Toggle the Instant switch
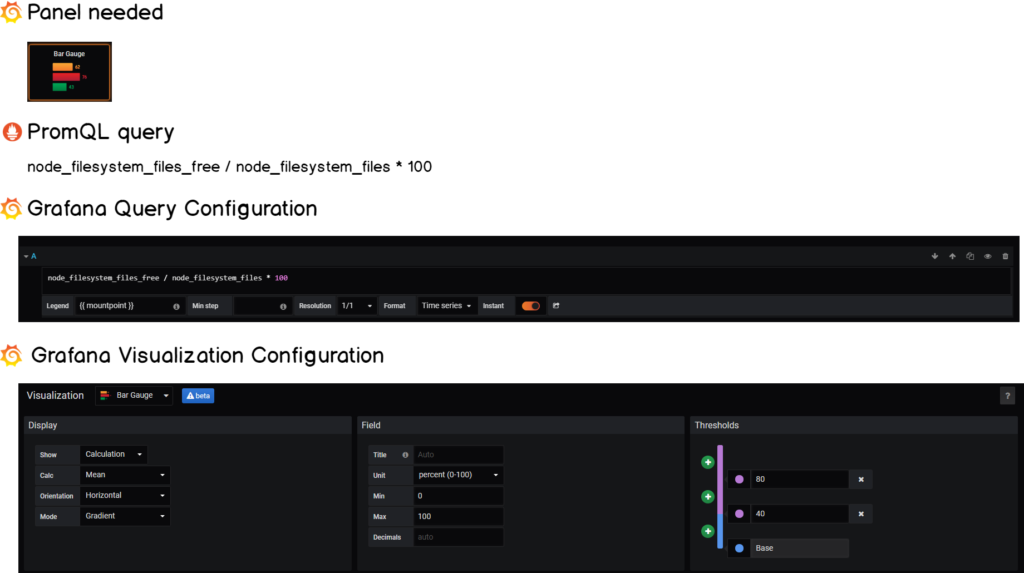Screen dimensions: 1024x573 pos(530,306)
